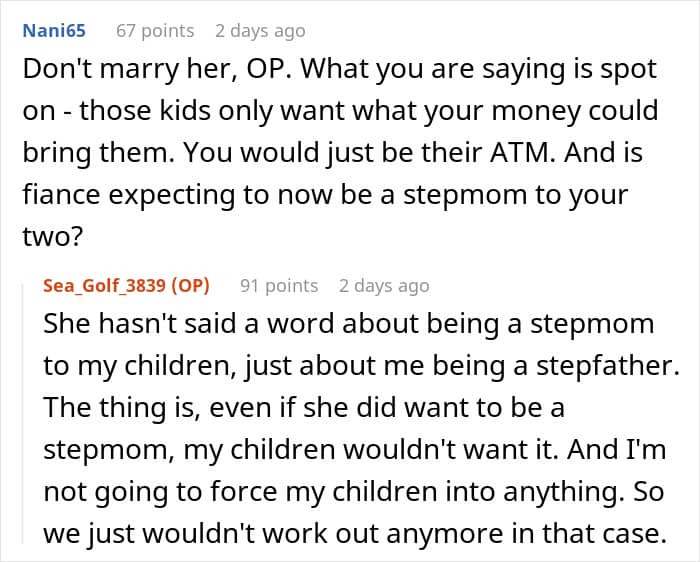Viewport: 700px width, 562px height.
Task: Click the word "stepfather" in the reply
Action: click(x=604, y=367)
